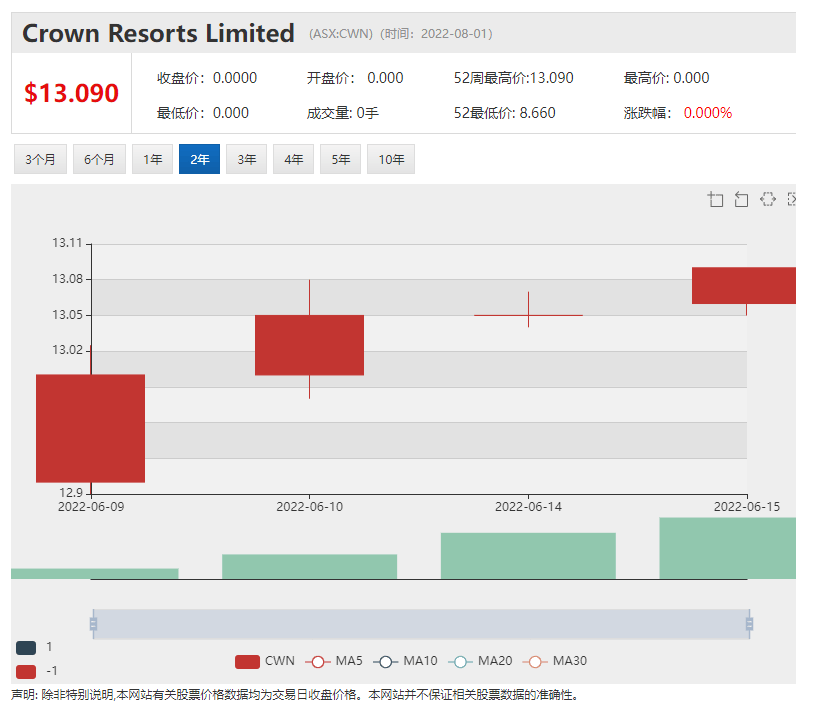
Task: Click the 开盘价: 0.000 value
Action: [355, 78]
